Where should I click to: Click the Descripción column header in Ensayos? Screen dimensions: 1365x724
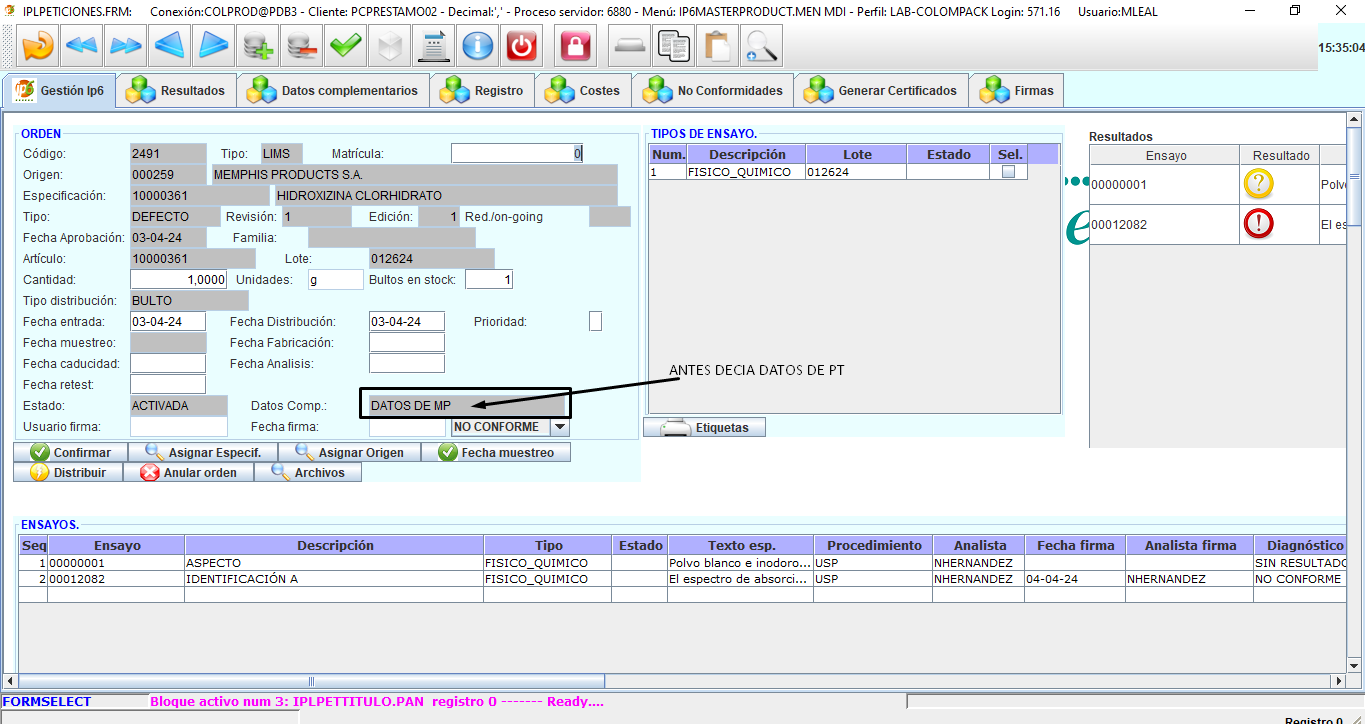pos(335,545)
